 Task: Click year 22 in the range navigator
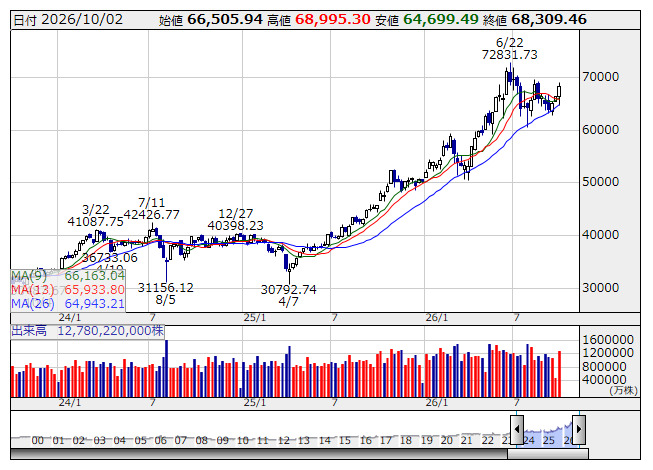[x=488, y=440]
